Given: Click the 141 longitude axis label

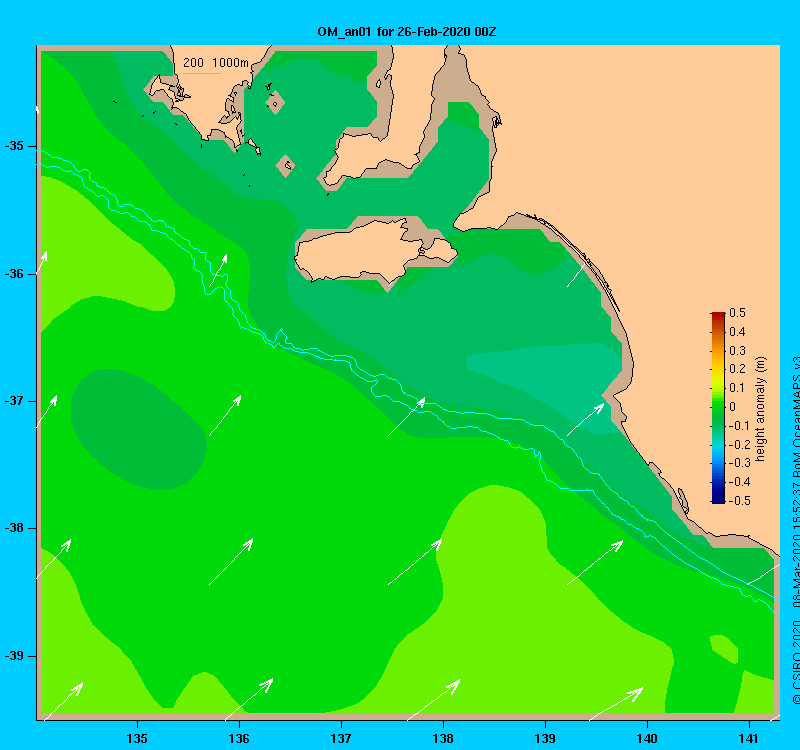Looking at the screenshot, I should point(748,738).
